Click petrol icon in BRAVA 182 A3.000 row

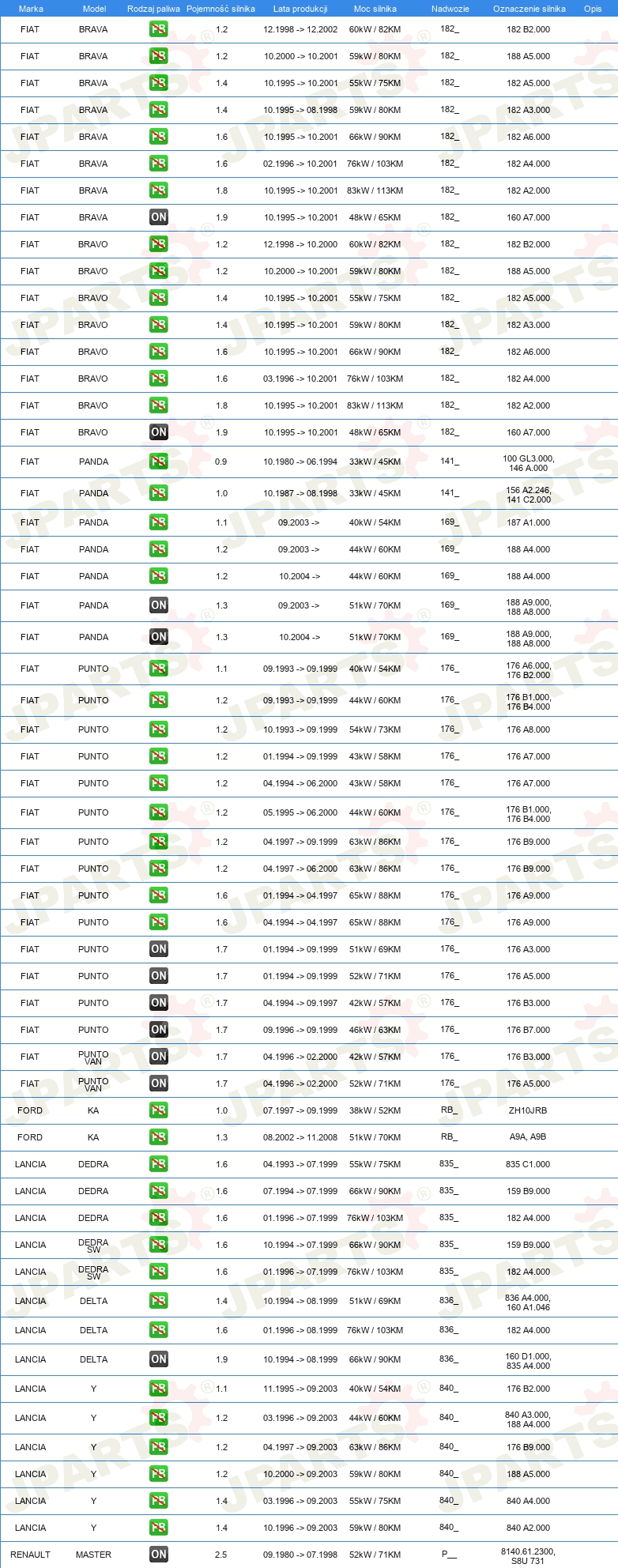click(x=159, y=110)
